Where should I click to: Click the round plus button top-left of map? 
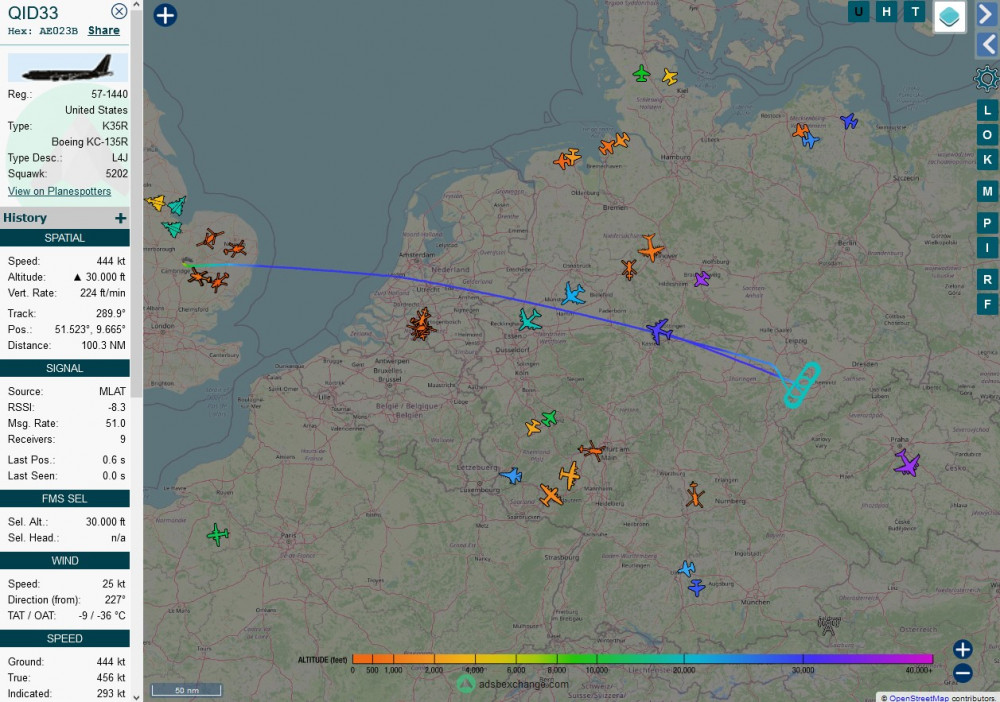(165, 15)
